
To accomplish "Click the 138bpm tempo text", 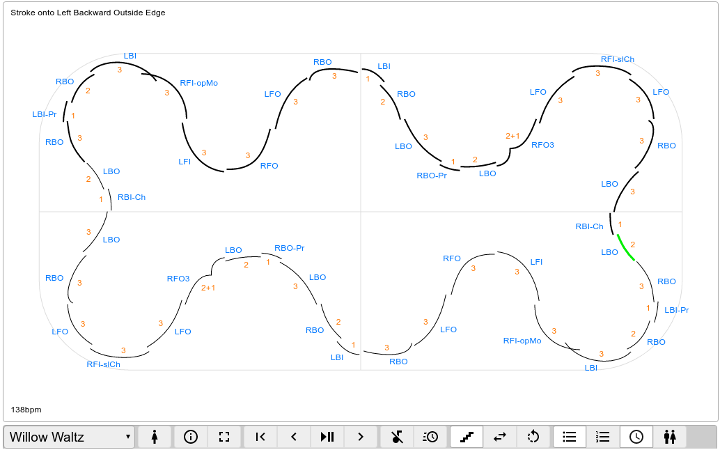I will pos(26,409).
